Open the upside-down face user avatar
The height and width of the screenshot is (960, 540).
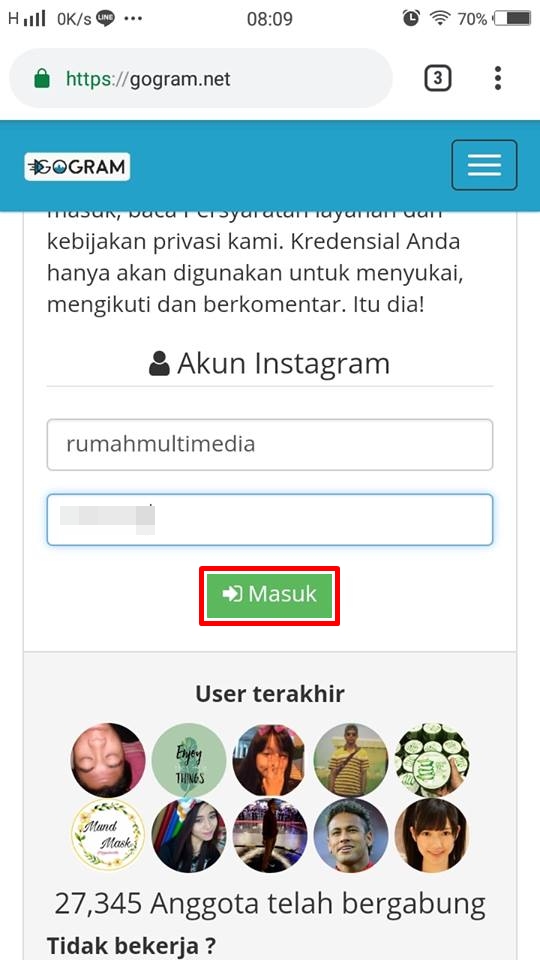[x=108, y=760]
